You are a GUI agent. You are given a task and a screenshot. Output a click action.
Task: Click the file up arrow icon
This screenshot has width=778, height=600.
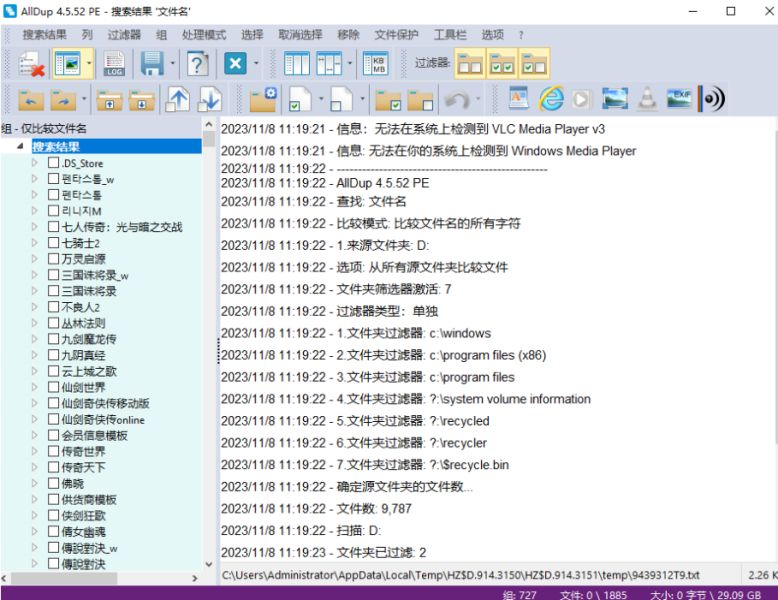tap(178, 99)
